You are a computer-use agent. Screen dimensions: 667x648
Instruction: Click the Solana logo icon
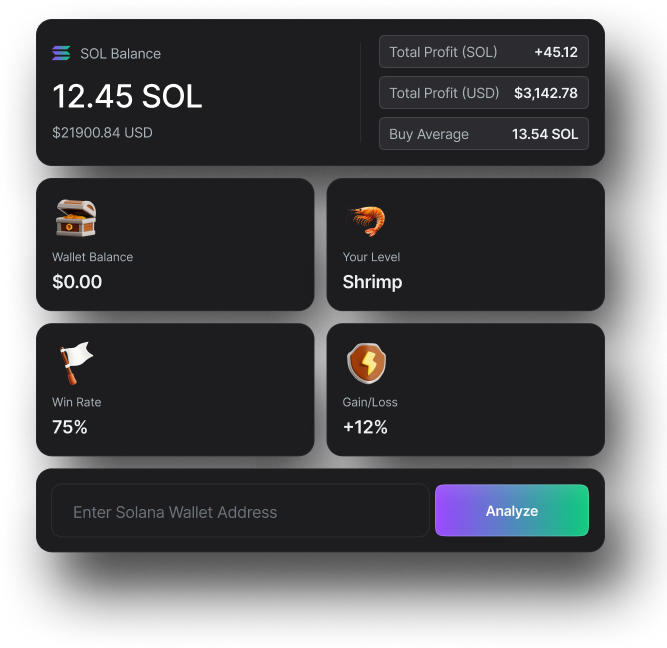click(61, 53)
